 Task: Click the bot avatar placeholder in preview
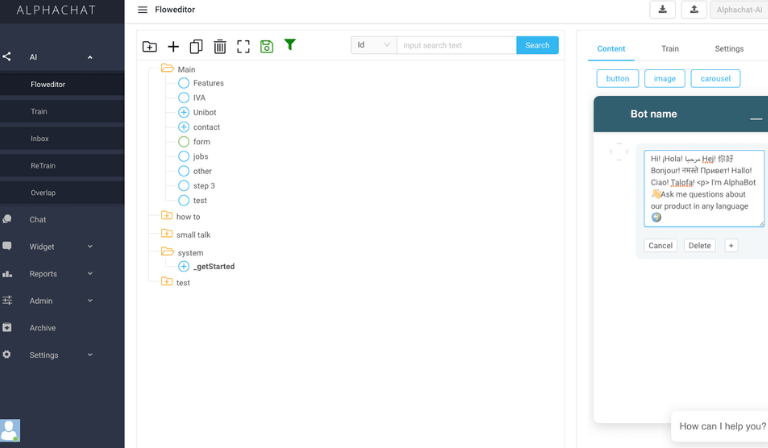click(x=619, y=152)
